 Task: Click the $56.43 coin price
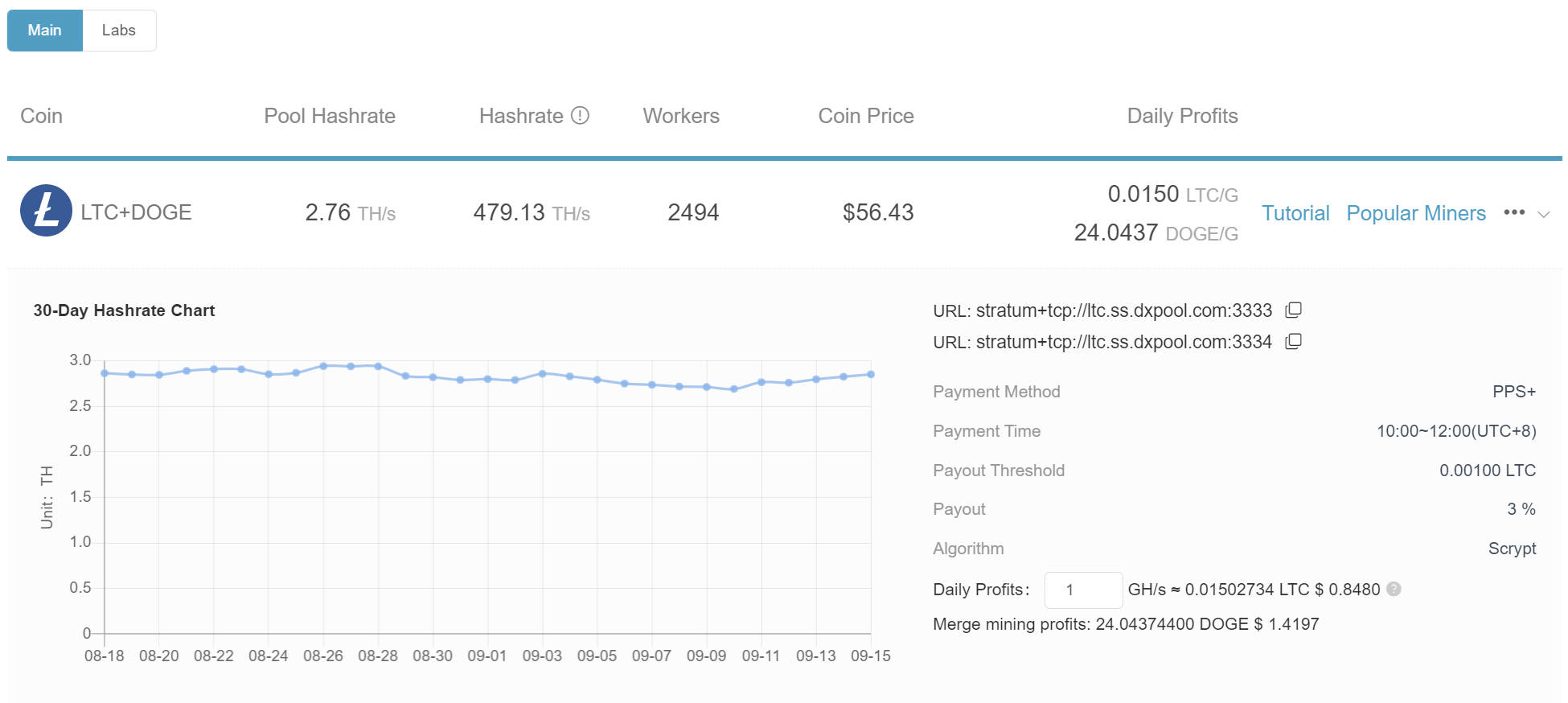click(878, 212)
